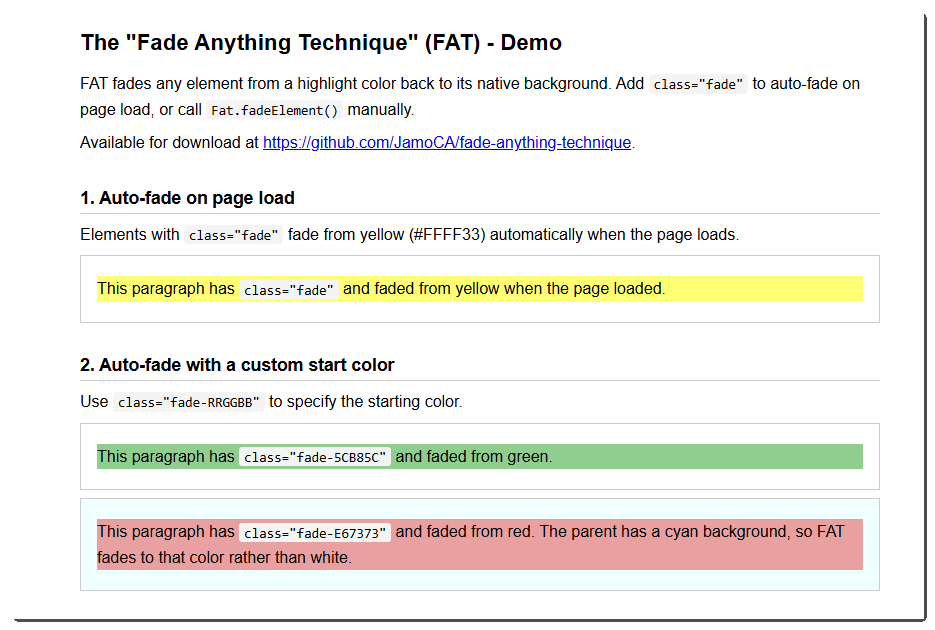Click the red highlighted fade paragraph
Viewport: 935px width, 630px height.
click(x=479, y=544)
